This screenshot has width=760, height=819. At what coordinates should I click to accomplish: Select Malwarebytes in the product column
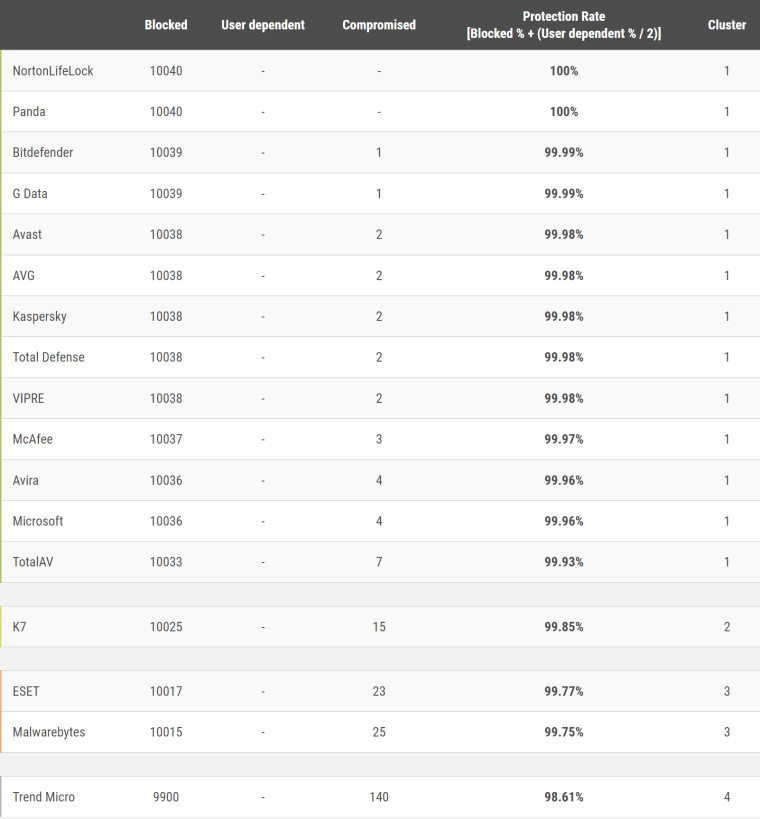[49, 733]
